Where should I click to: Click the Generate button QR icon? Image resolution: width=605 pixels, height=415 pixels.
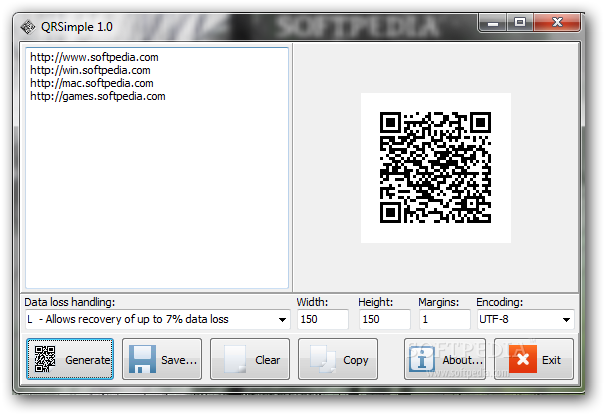tap(45, 359)
